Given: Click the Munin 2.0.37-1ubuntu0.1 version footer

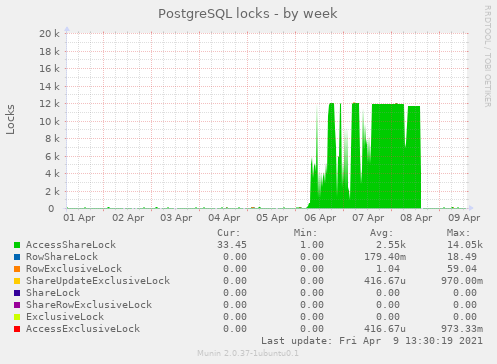Looking at the screenshot, I should pos(248,353).
